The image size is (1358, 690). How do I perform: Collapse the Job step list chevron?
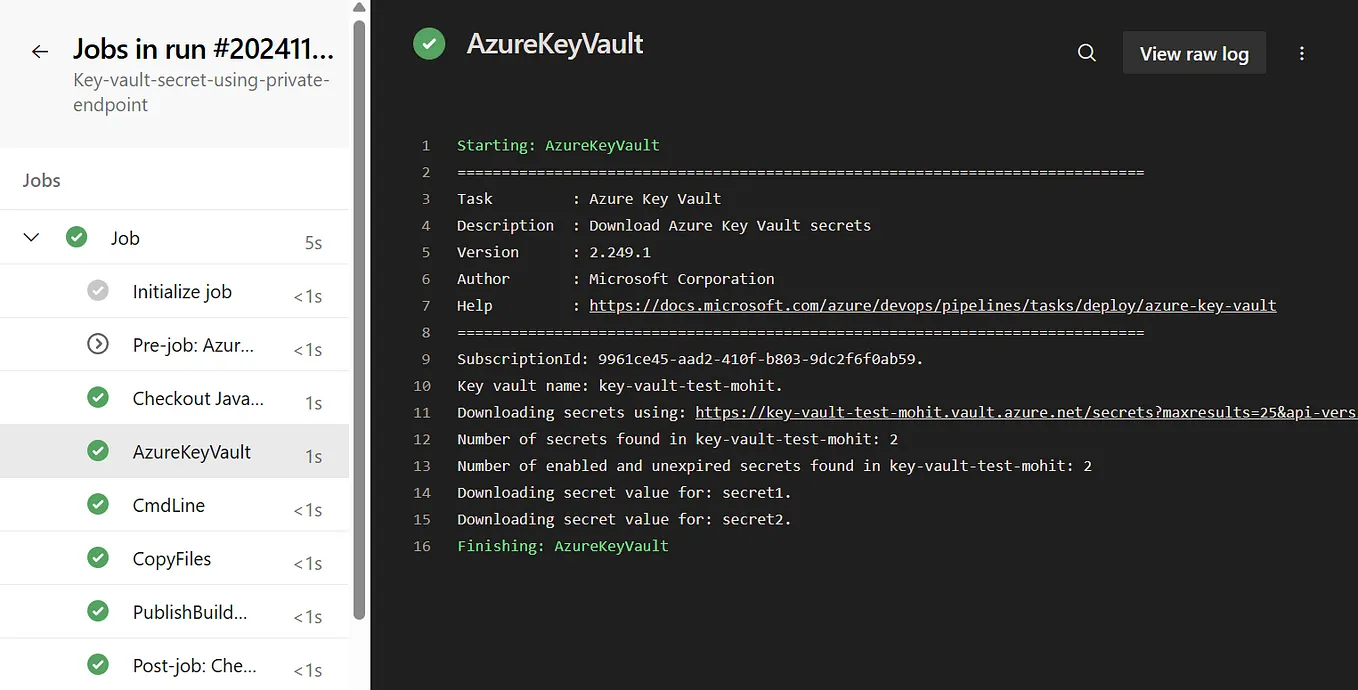point(31,237)
